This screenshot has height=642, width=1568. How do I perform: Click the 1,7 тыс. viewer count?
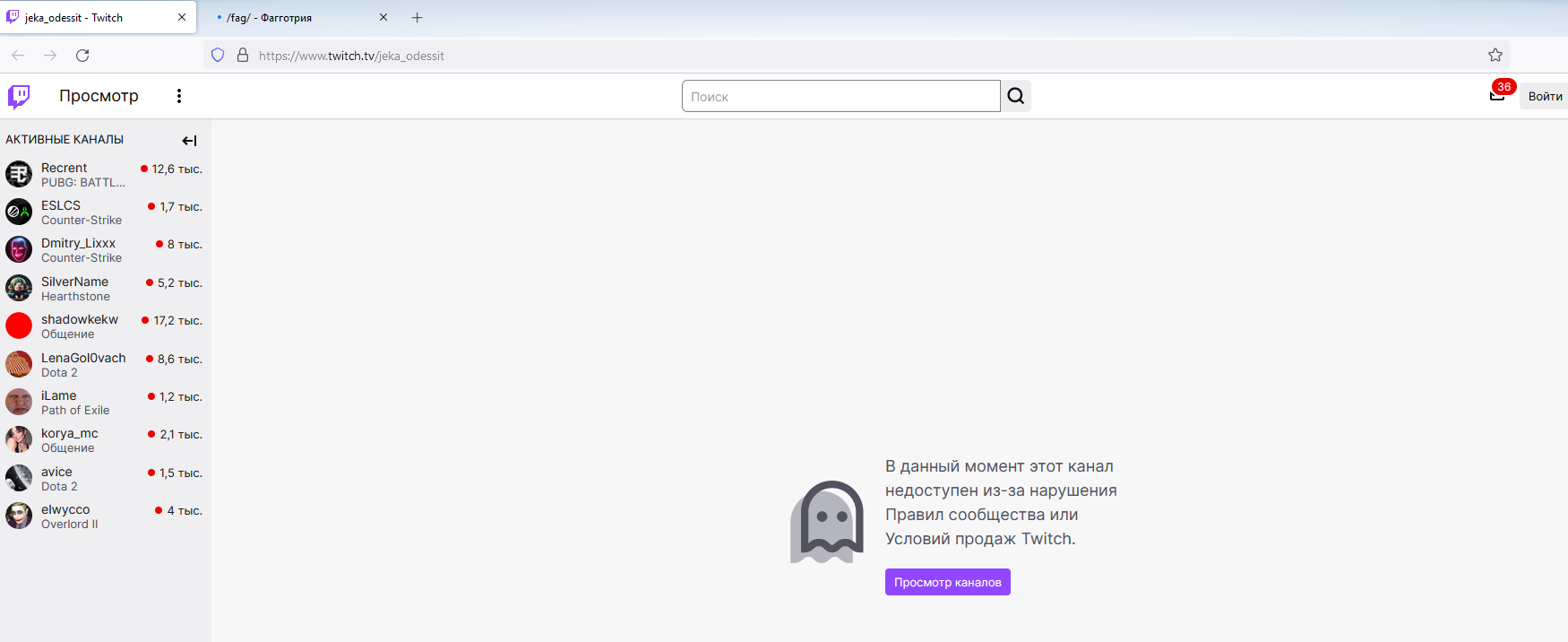pyautogui.click(x=181, y=206)
